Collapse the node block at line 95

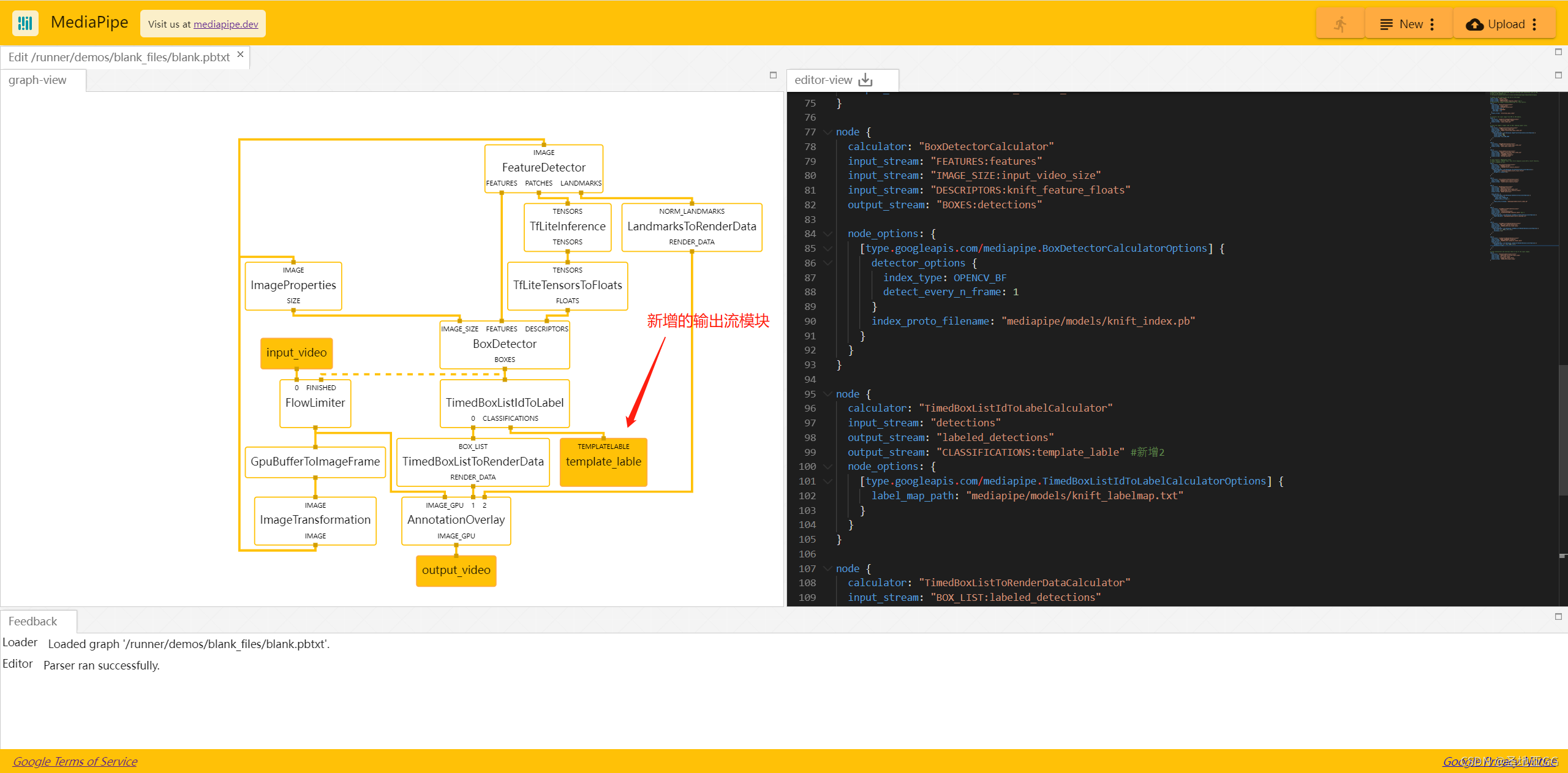coord(828,394)
